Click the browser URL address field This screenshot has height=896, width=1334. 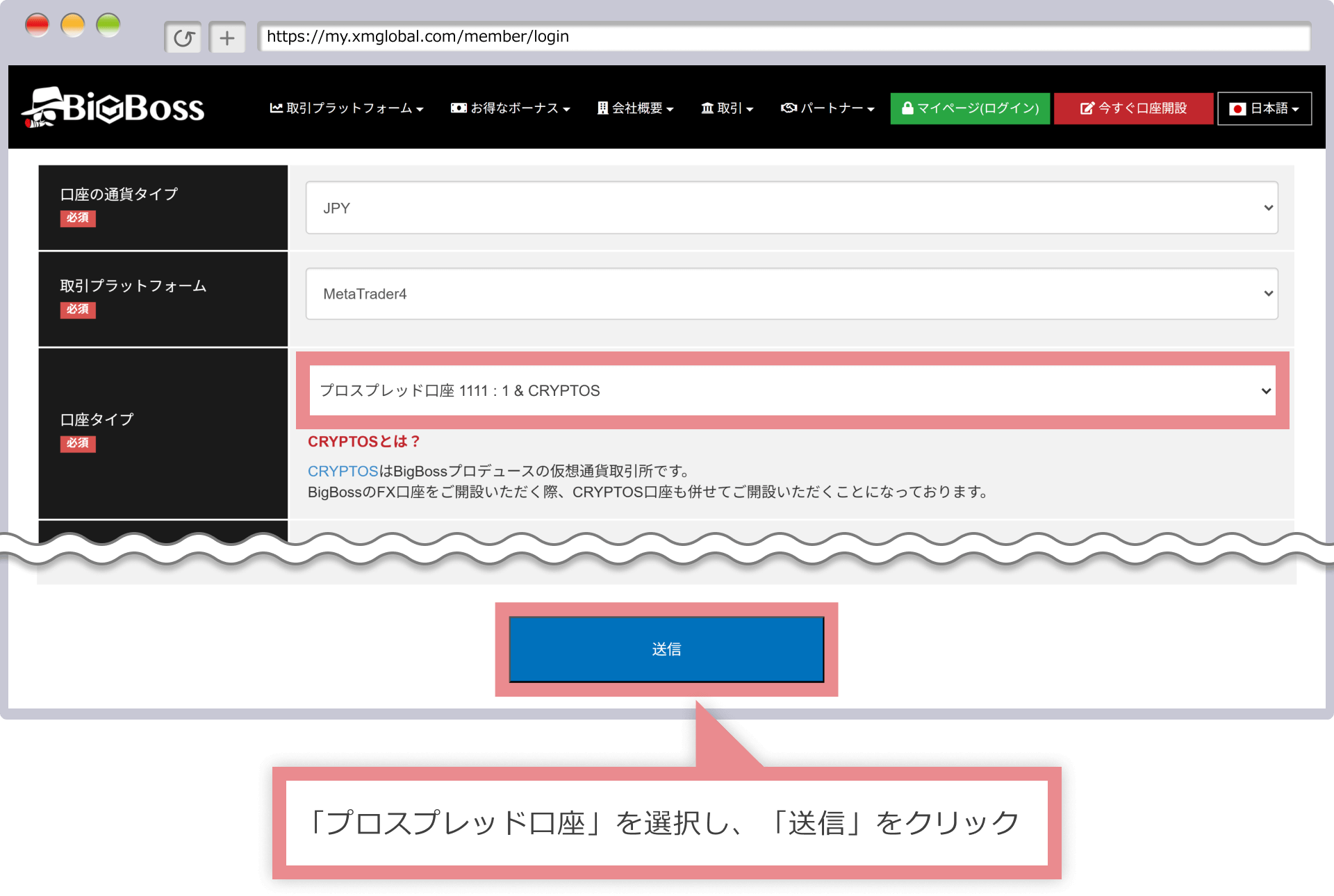[x=784, y=37]
